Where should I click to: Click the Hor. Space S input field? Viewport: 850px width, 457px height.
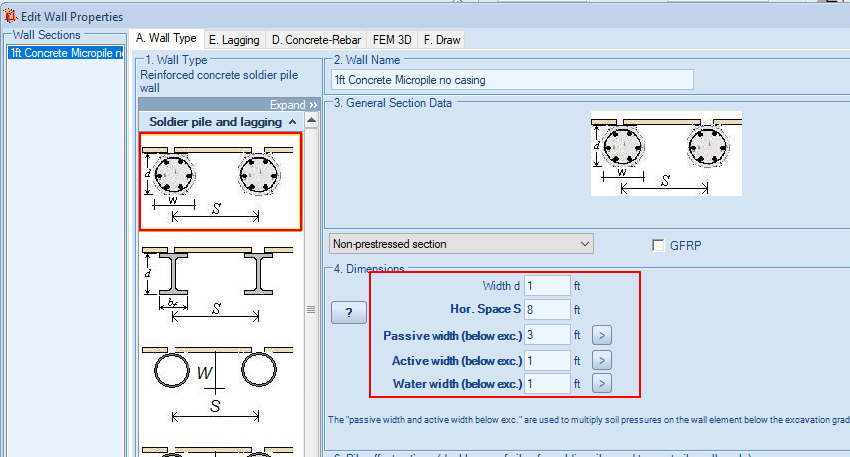coord(547,310)
